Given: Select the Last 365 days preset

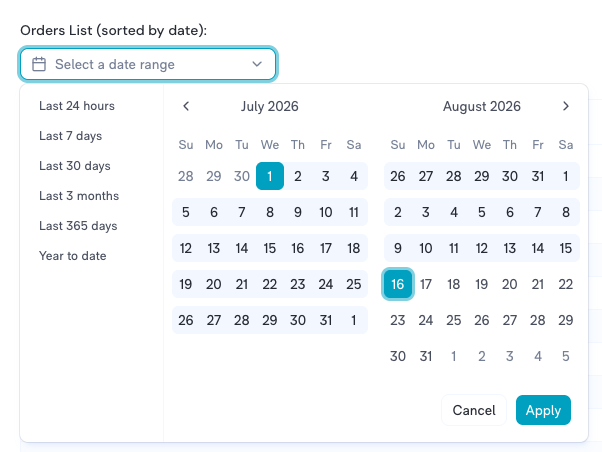Looking at the screenshot, I should pyautogui.click(x=78, y=226).
